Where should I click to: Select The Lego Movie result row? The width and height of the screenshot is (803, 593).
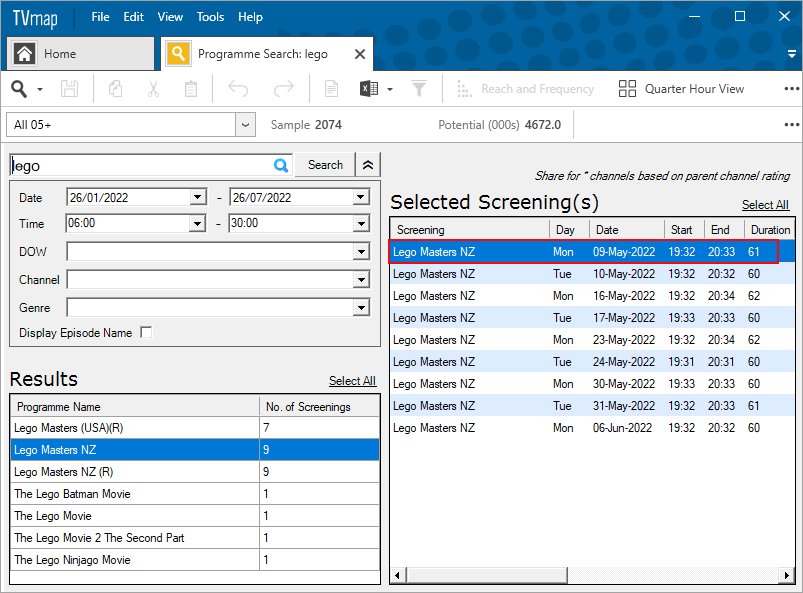195,516
